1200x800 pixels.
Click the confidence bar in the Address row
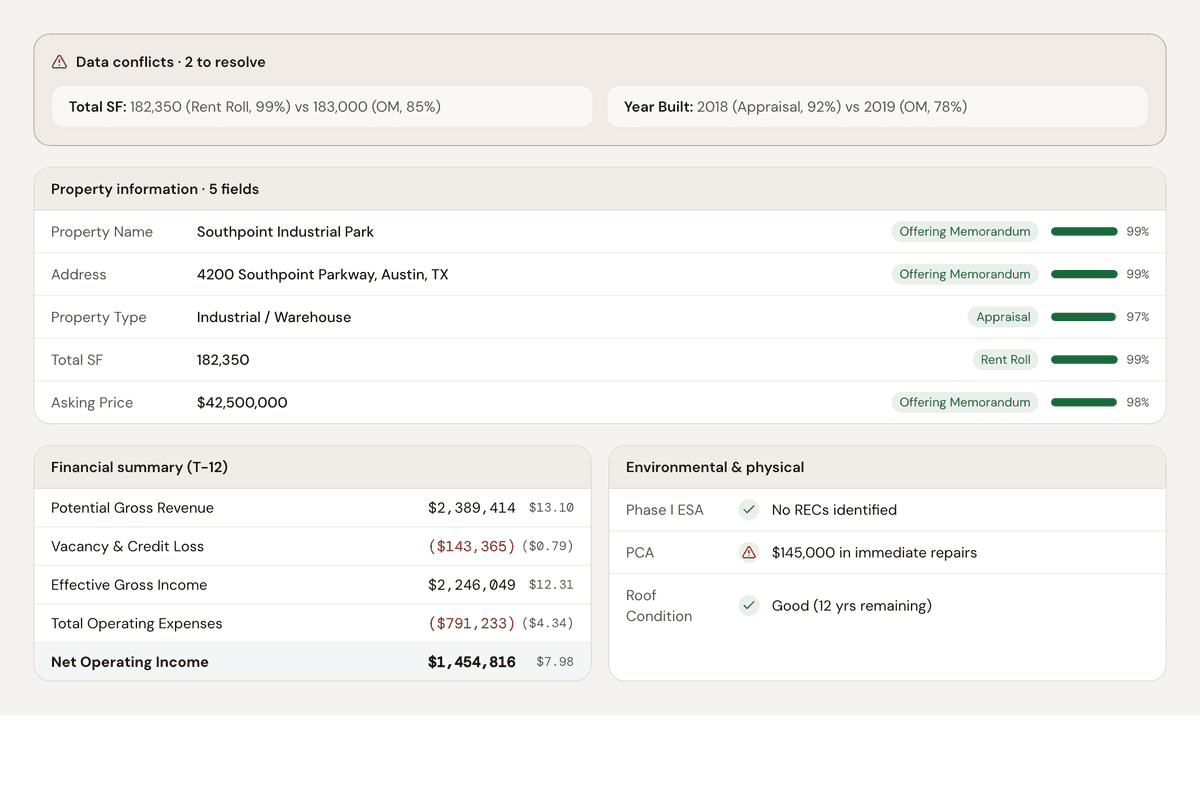point(1084,274)
